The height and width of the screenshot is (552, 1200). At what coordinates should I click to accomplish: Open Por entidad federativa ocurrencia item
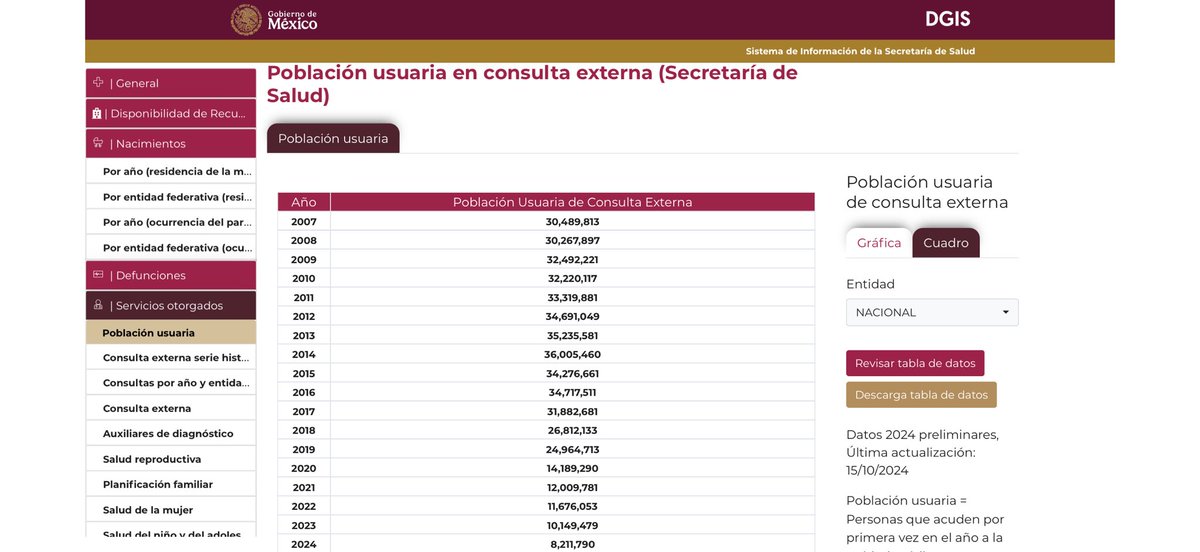pos(171,247)
